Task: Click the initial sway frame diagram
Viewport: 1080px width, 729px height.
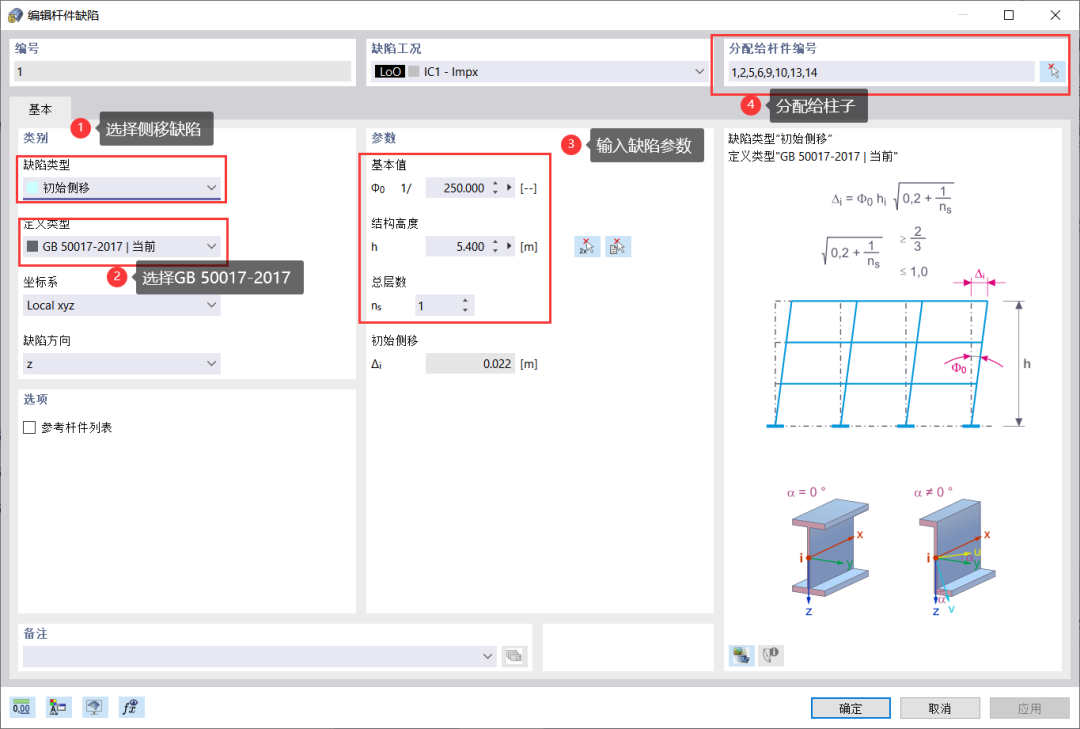Action: (x=897, y=351)
